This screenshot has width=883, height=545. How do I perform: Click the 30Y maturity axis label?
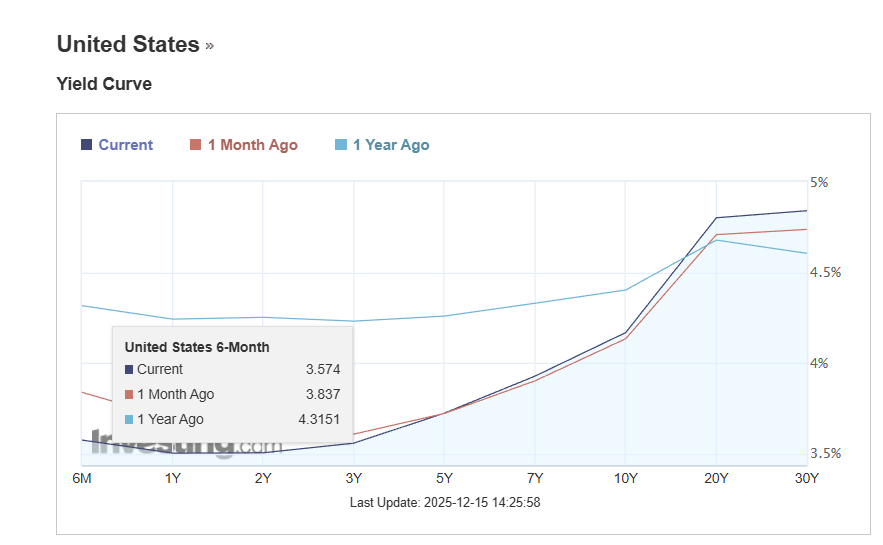coord(806,478)
